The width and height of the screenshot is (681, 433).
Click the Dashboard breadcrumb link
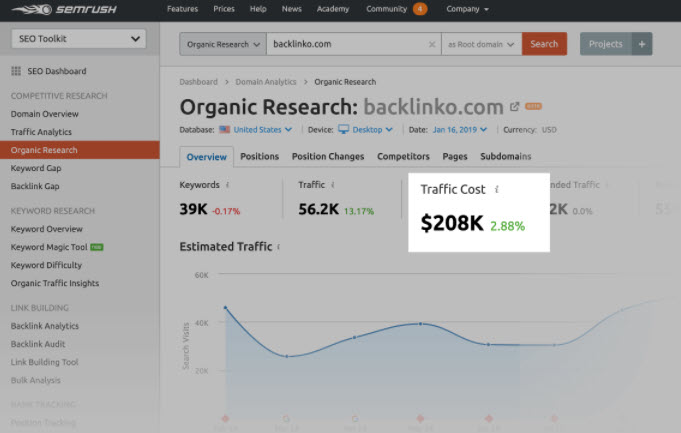coord(198,82)
